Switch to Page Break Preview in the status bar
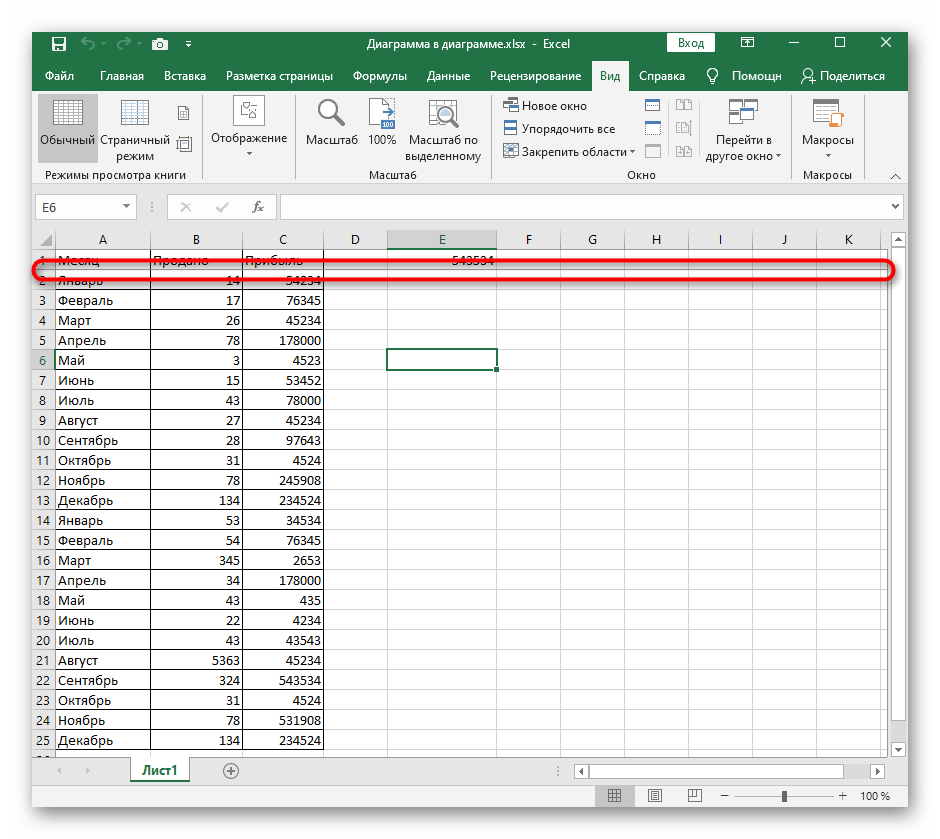The height and width of the screenshot is (839, 940). [x=695, y=796]
